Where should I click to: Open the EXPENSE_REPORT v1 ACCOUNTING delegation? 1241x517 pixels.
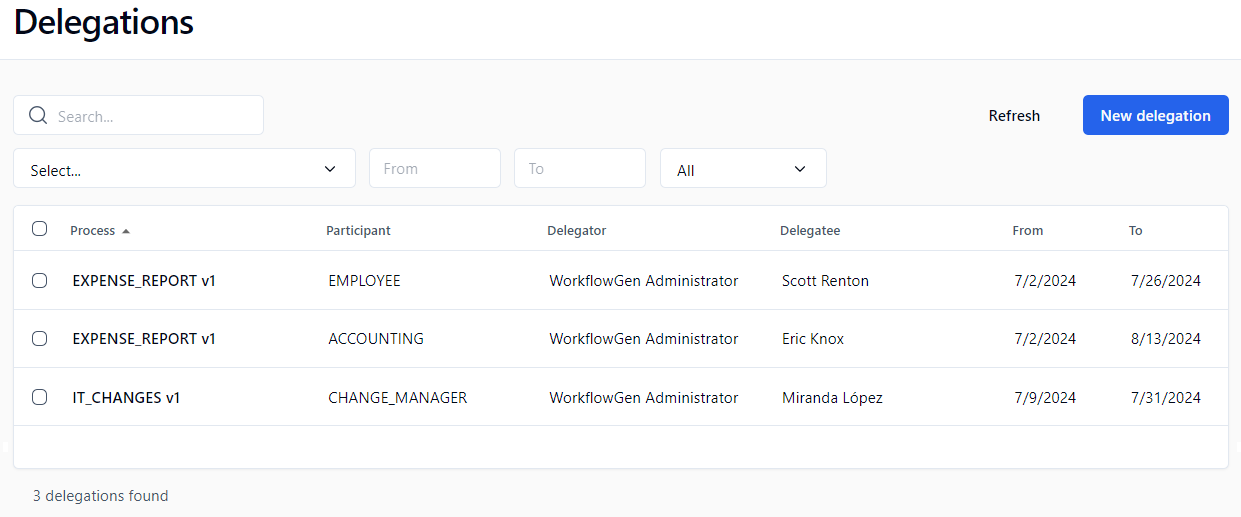click(144, 339)
